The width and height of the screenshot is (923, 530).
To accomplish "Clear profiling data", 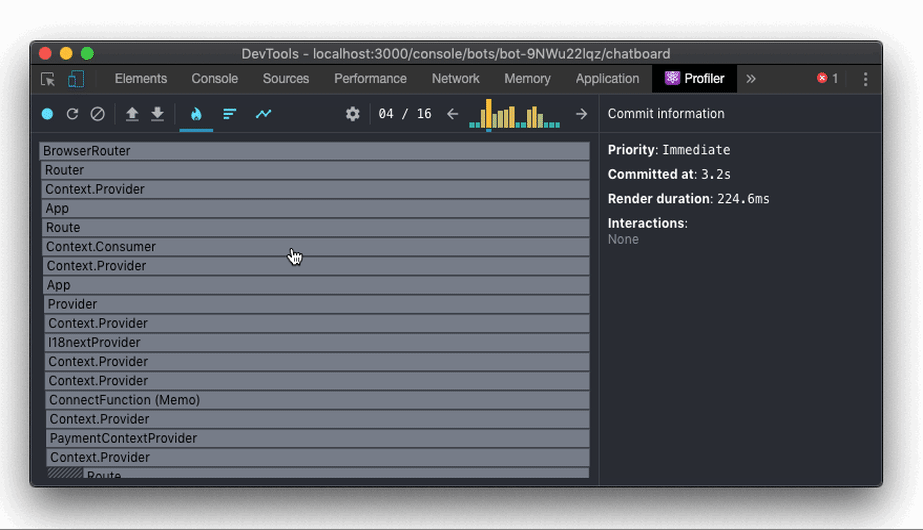I will (x=98, y=114).
